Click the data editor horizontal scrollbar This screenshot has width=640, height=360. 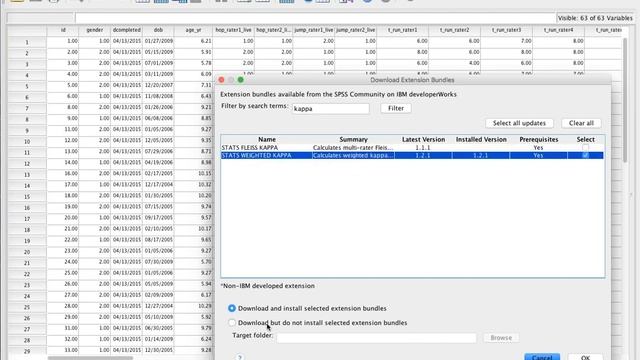pyautogui.click(x=90, y=358)
